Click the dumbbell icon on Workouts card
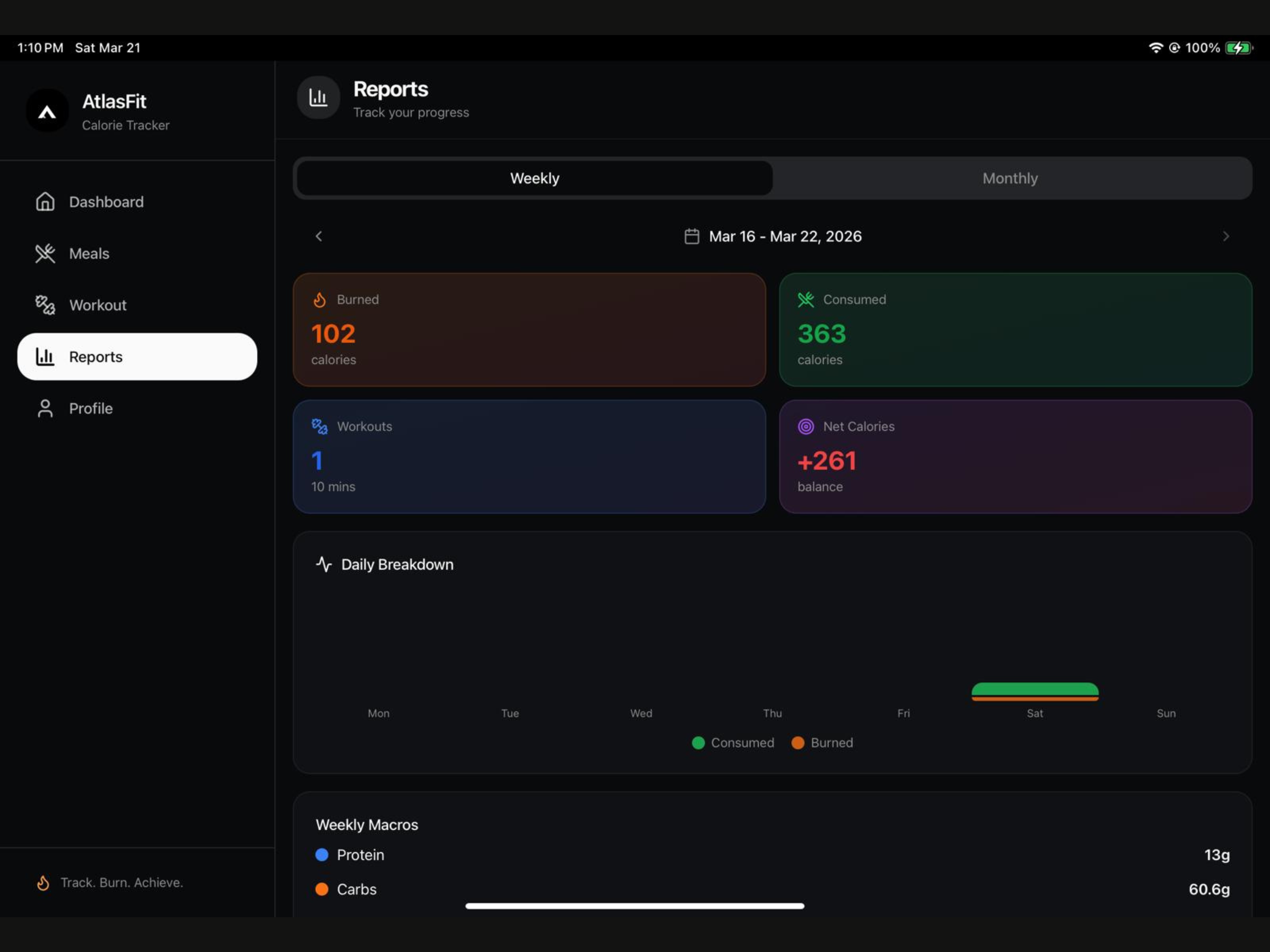Screen dimensions: 1270x952 click(x=320, y=426)
